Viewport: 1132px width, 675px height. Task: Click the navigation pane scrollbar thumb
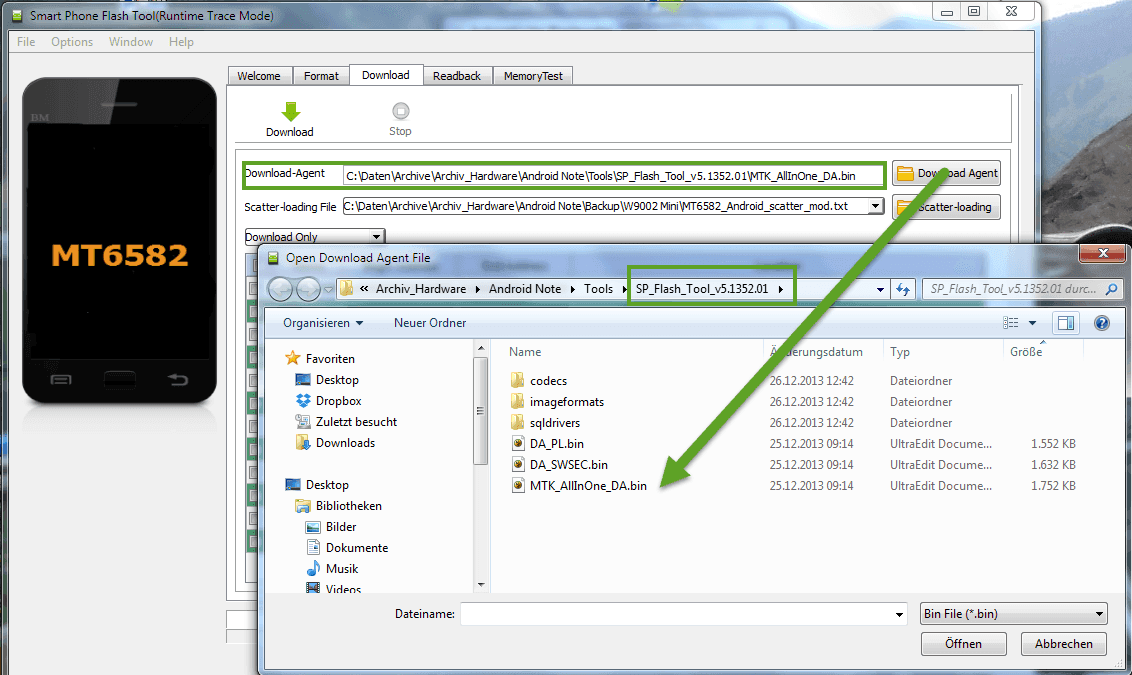coord(480,410)
